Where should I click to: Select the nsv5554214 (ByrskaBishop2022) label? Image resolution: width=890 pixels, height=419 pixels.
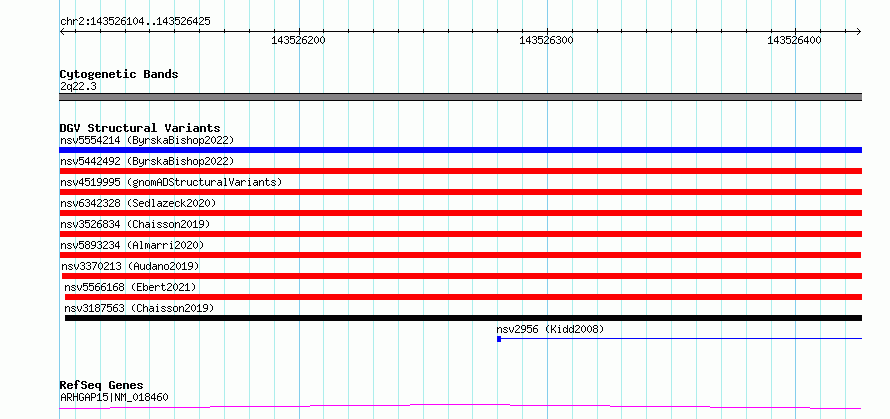(147, 140)
